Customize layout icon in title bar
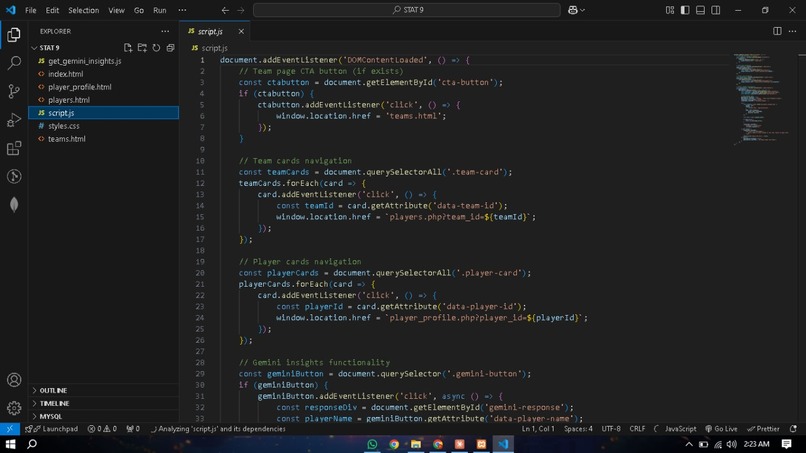The width and height of the screenshot is (806, 453). [x=670, y=10]
